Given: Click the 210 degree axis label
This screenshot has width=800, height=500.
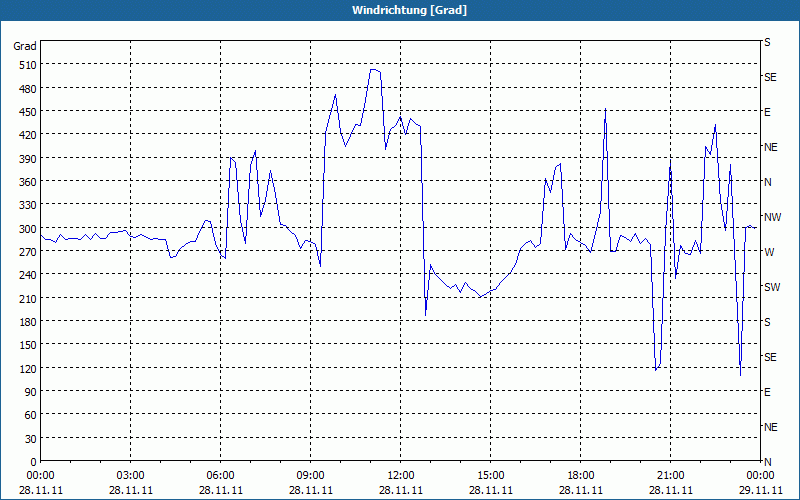Looking at the screenshot, I should (x=28, y=298).
